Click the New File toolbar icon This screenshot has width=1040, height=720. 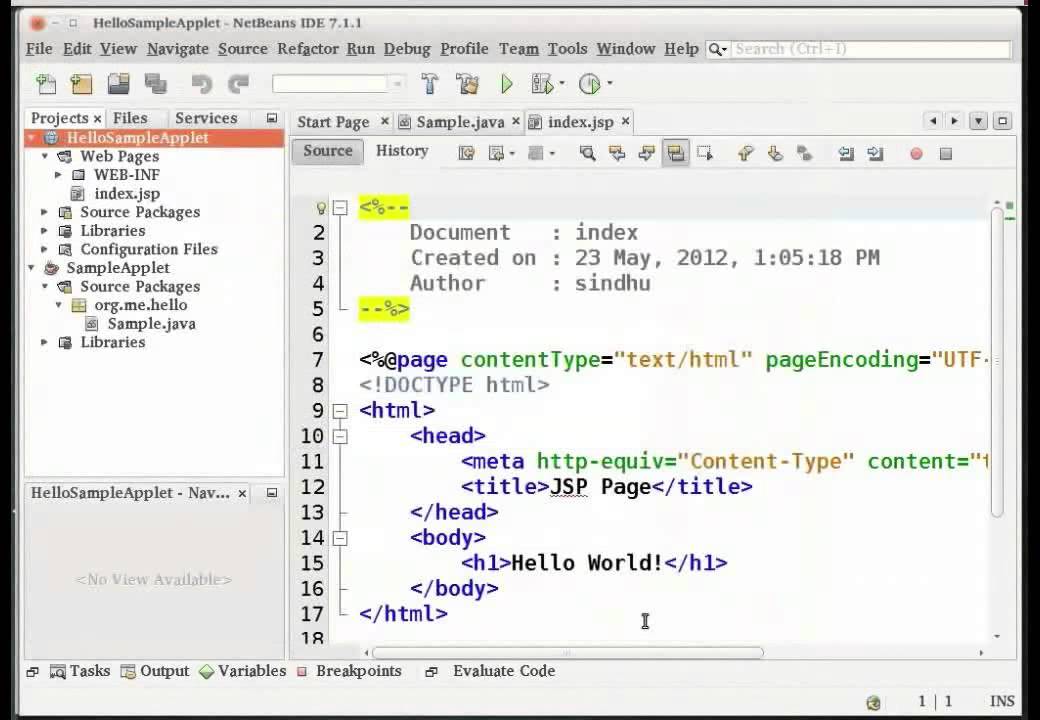[x=46, y=84]
